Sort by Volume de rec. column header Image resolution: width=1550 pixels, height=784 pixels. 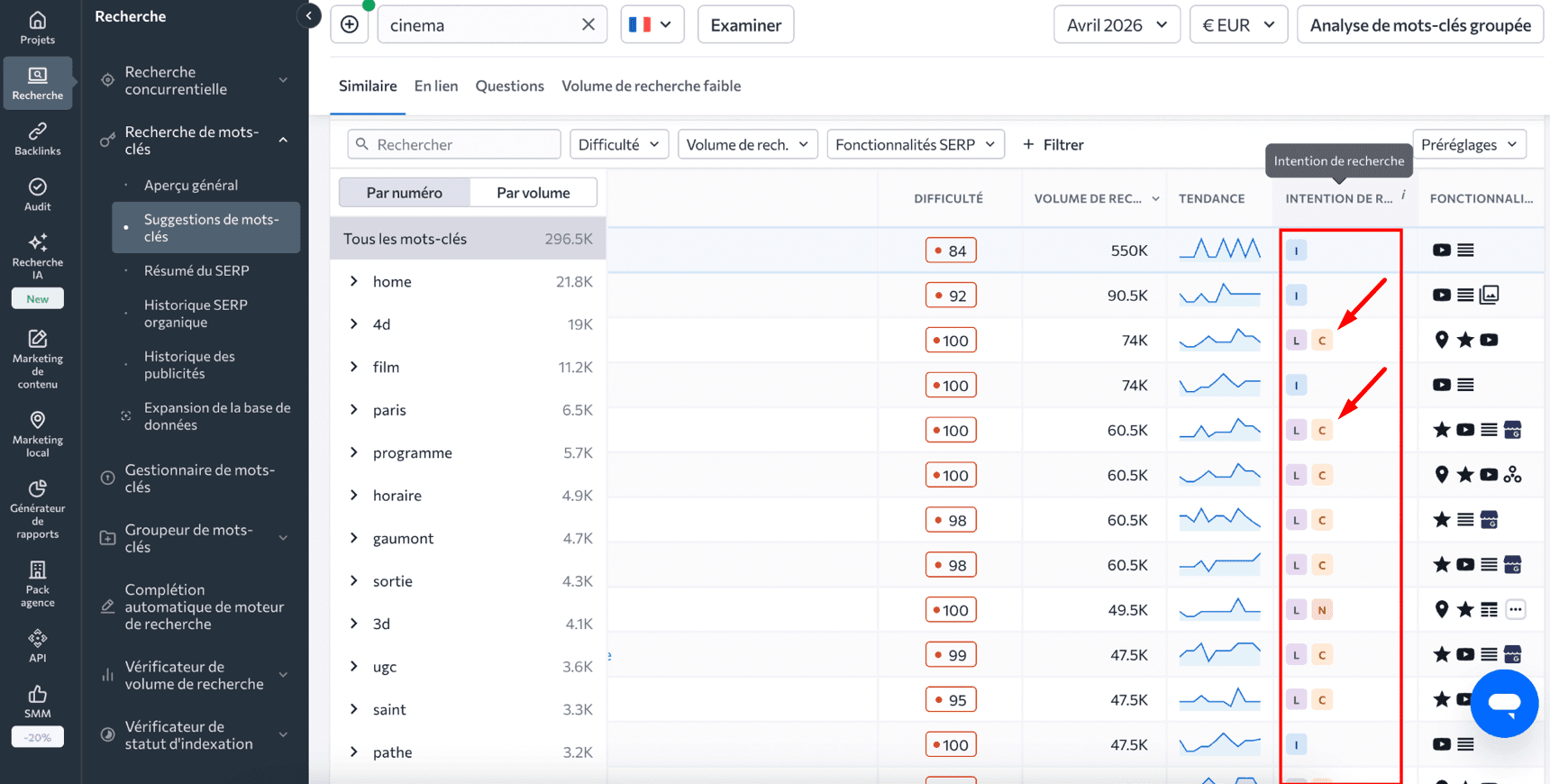point(1095,198)
